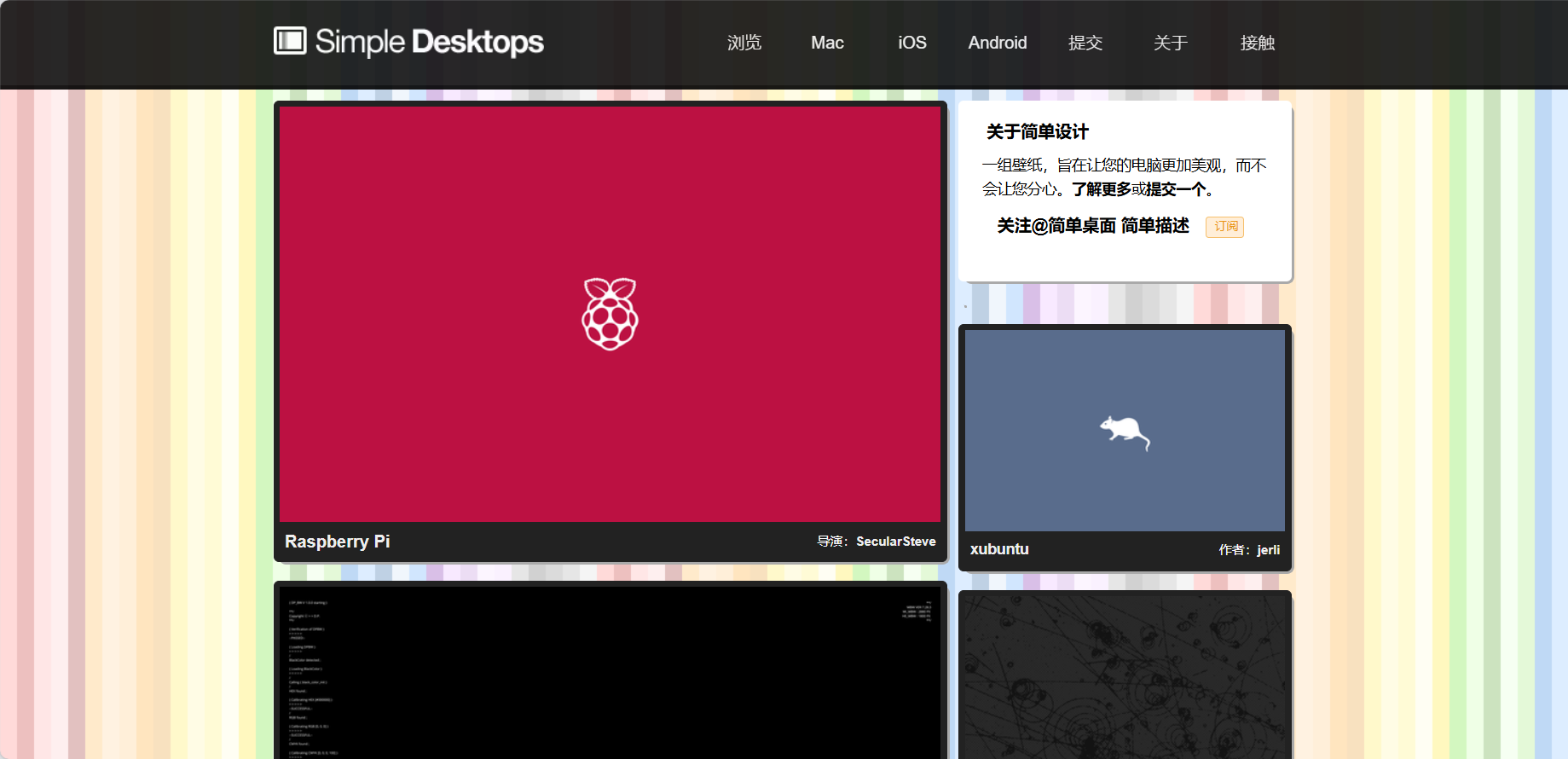Open the 接触 navigation item
1568x759 pixels.
(x=1257, y=43)
